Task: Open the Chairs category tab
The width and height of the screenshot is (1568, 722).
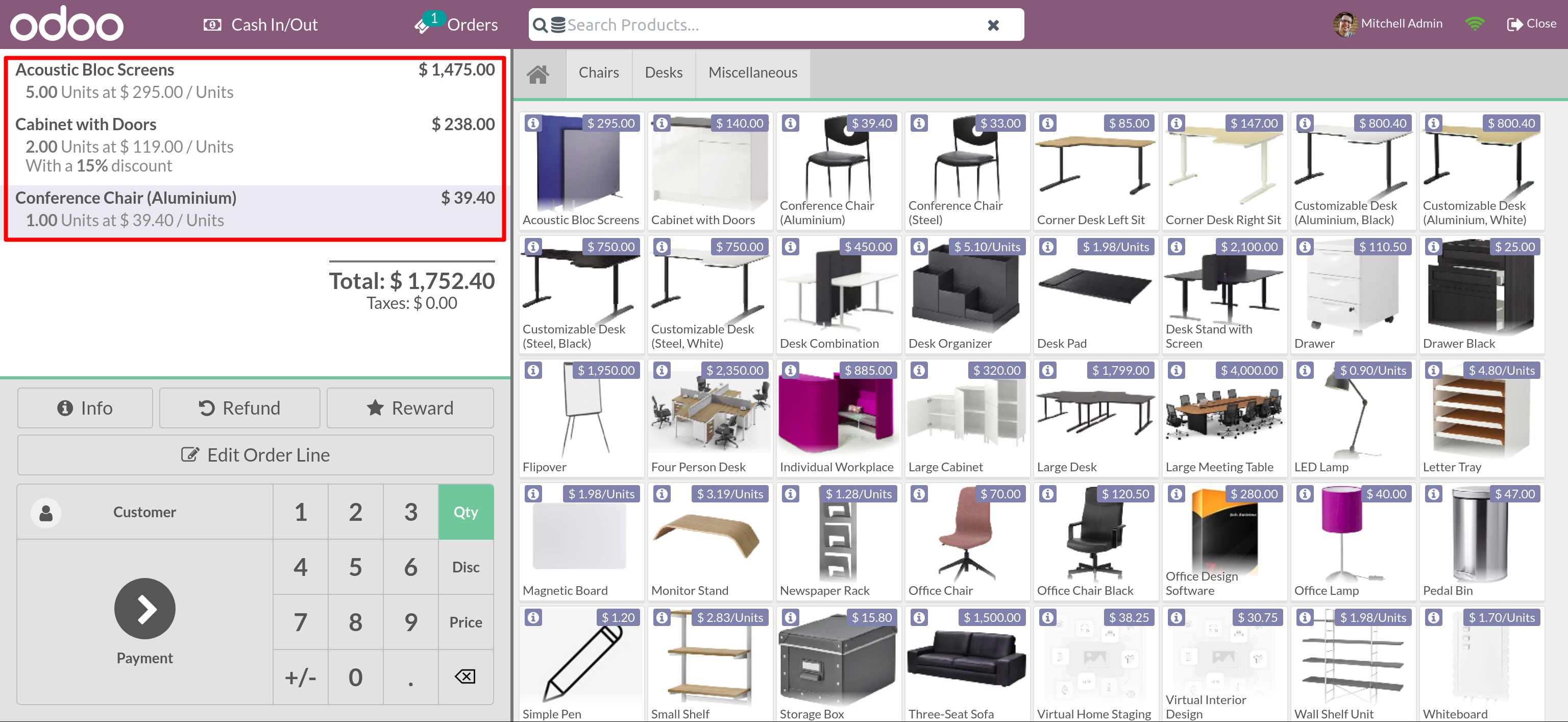Action: tap(598, 73)
